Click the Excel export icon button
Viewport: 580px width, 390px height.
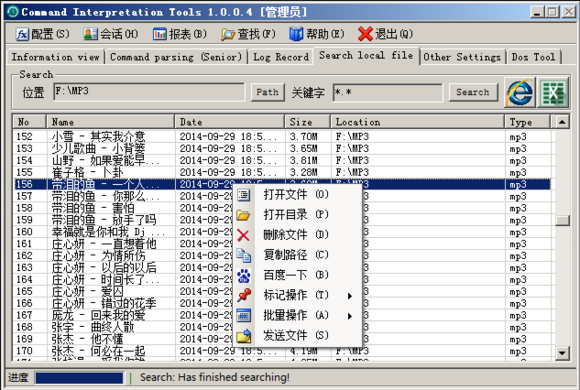(x=553, y=92)
